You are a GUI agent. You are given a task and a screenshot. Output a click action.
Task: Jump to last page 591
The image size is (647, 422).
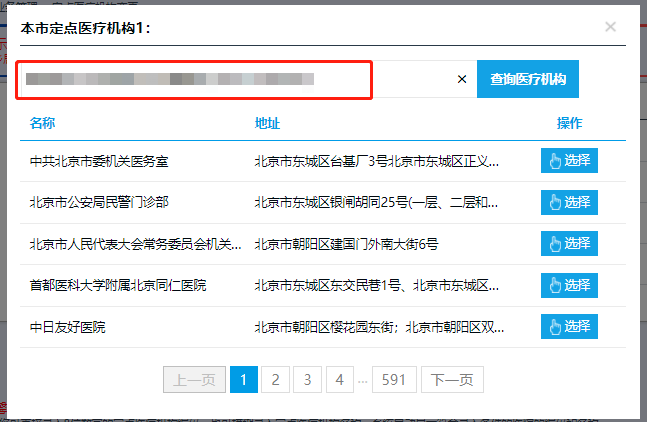[x=394, y=380]
